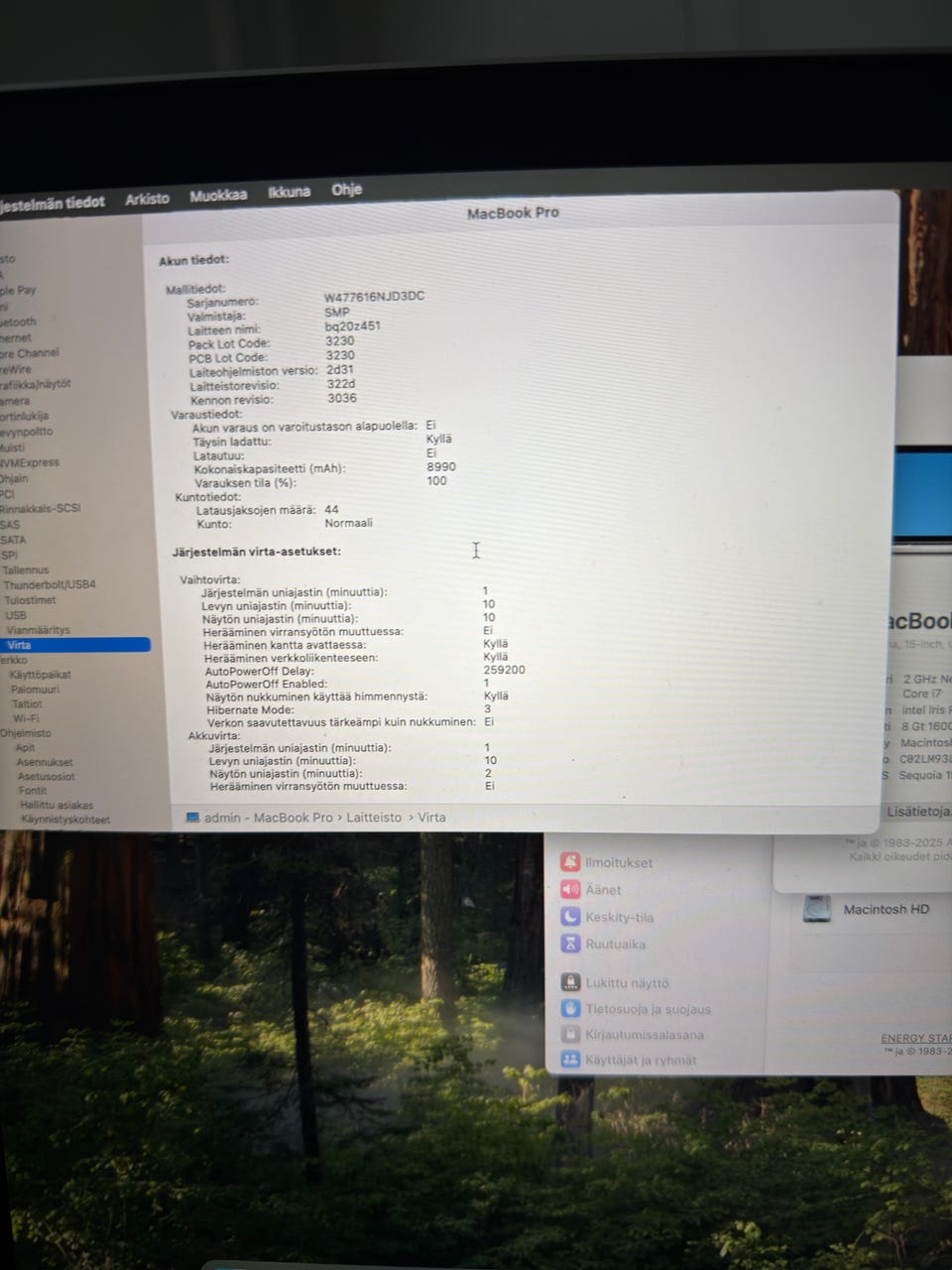Select FireWire in the sidebar
The height and width of the screenshot is (1270, 952).
click(16, 369)
